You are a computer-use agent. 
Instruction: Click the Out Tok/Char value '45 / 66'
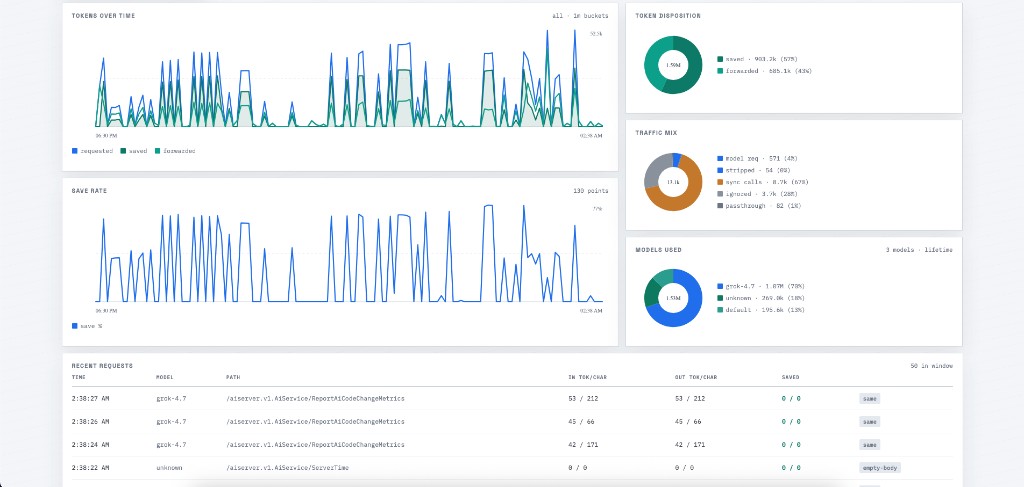(688, 422)
